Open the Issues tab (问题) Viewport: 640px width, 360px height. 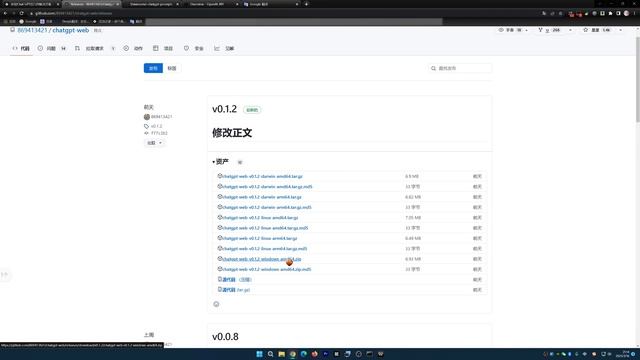51,48
